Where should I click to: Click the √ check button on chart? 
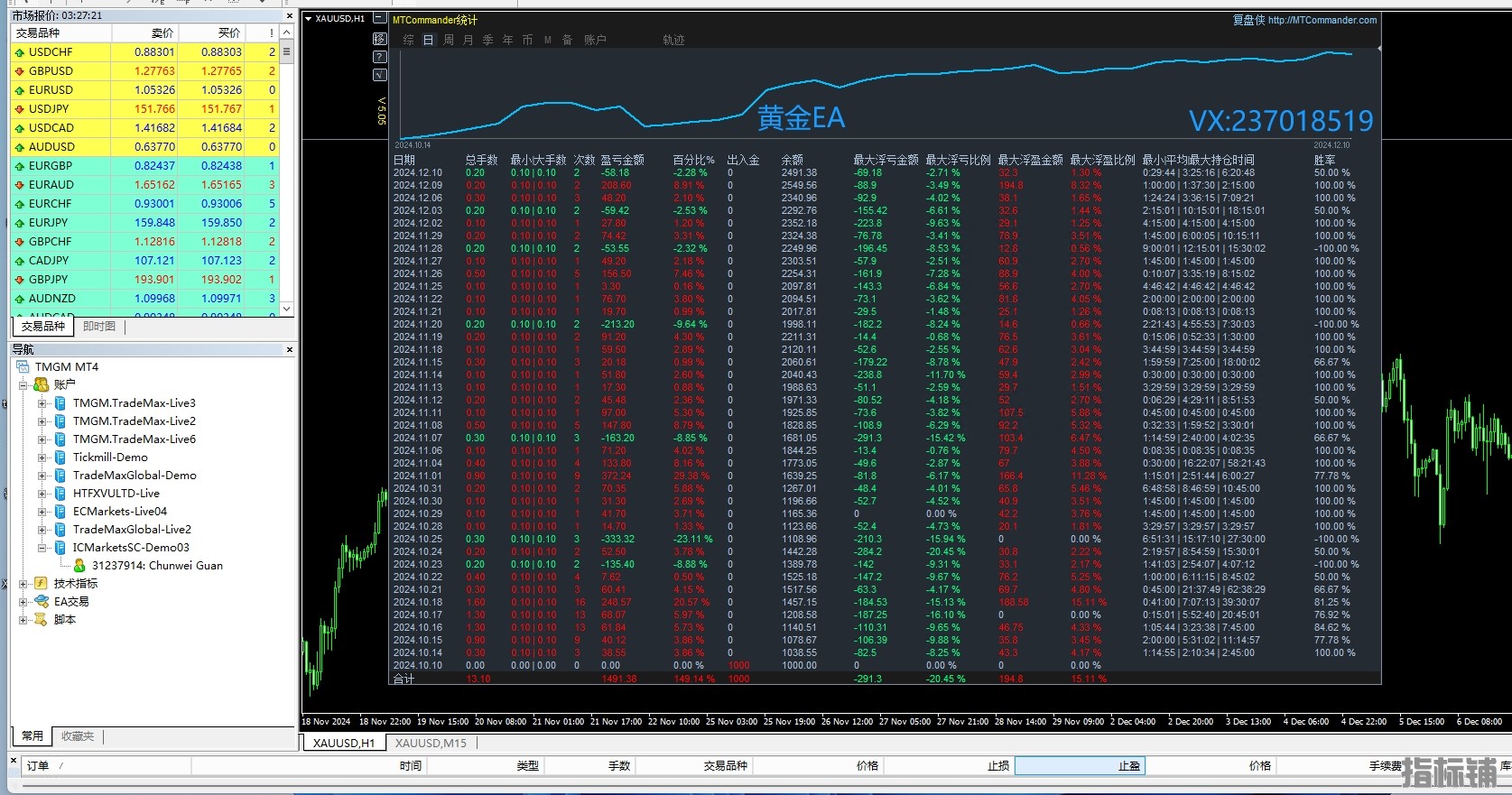click(379, 75)
